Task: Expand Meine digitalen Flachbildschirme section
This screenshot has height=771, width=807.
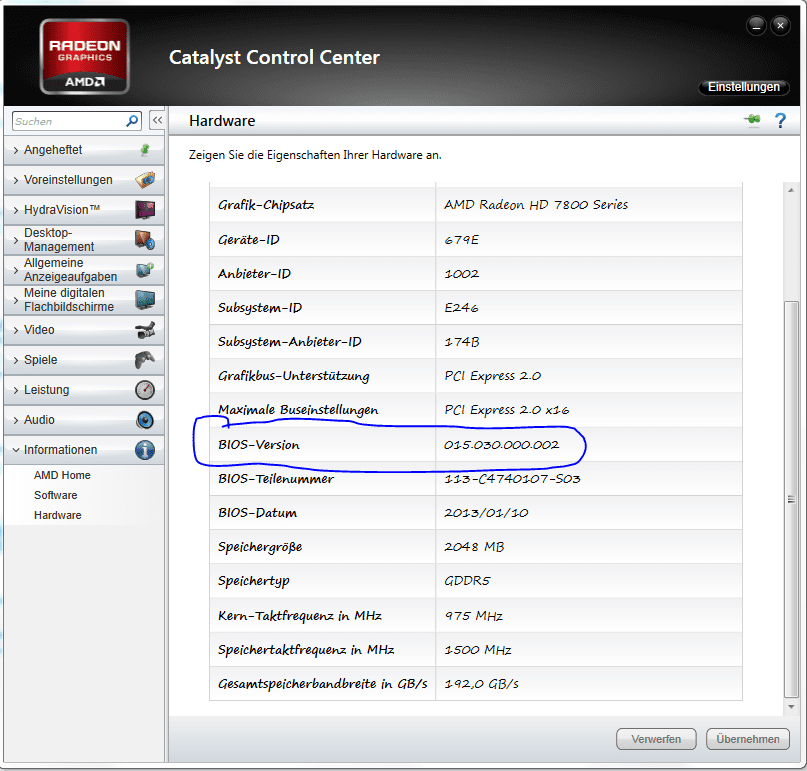Action: 83,300
